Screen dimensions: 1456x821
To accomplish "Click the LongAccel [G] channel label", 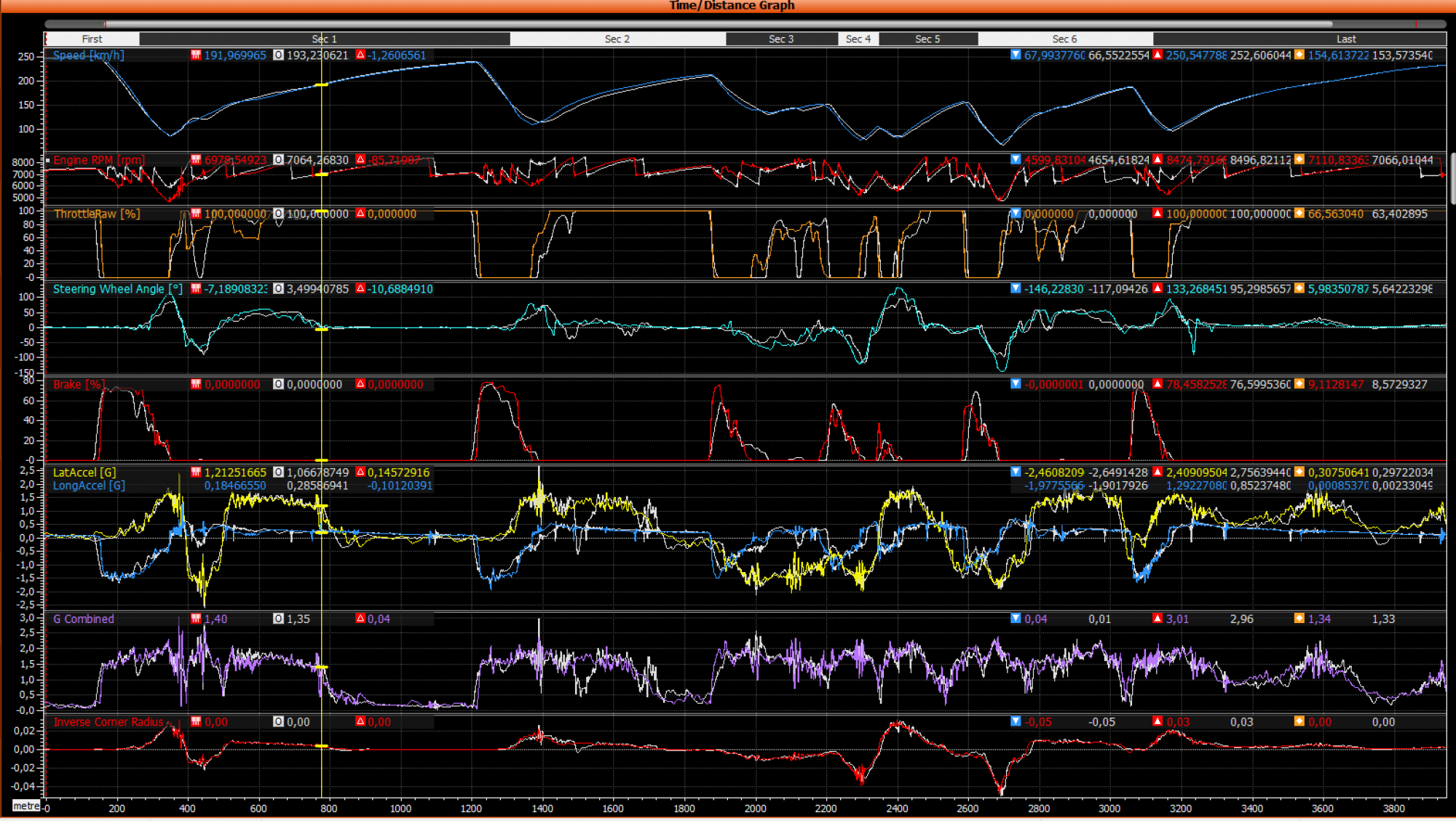I will [89, 485].
